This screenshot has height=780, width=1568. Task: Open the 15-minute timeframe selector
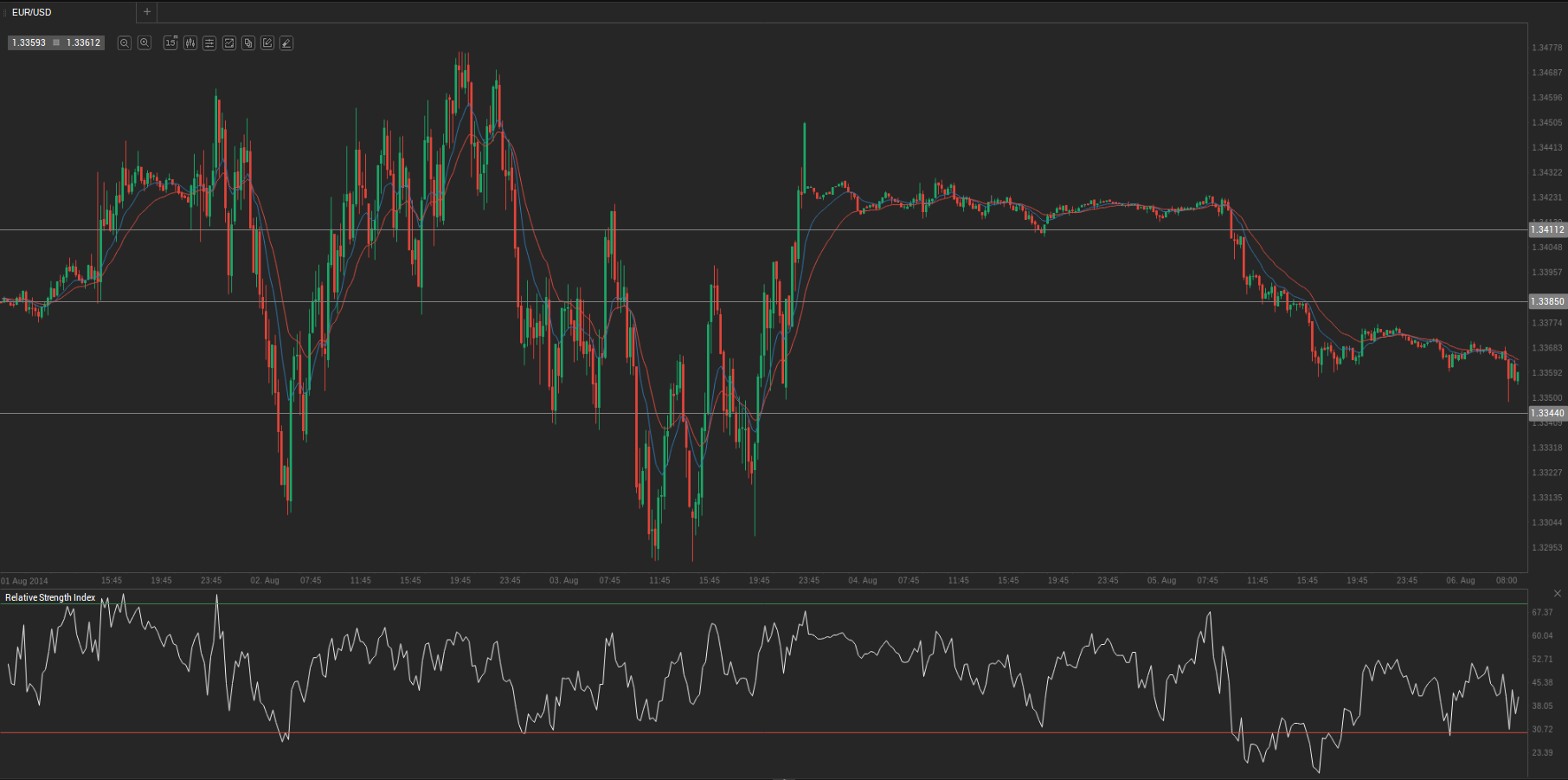point(170,42)
